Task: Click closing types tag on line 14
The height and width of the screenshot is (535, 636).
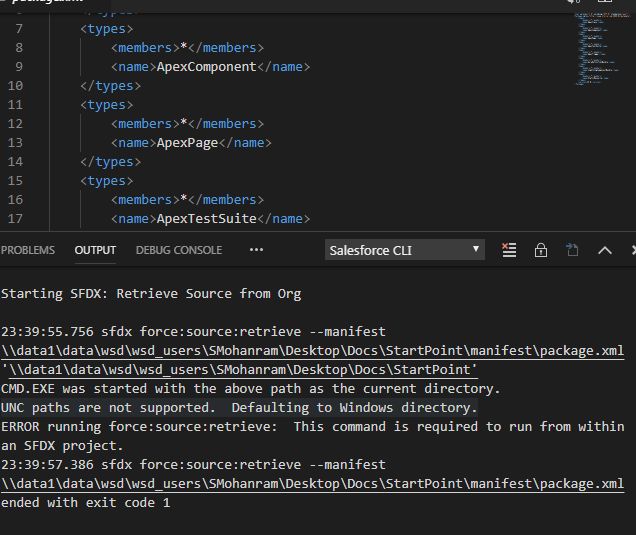Action: coord(110,162)
